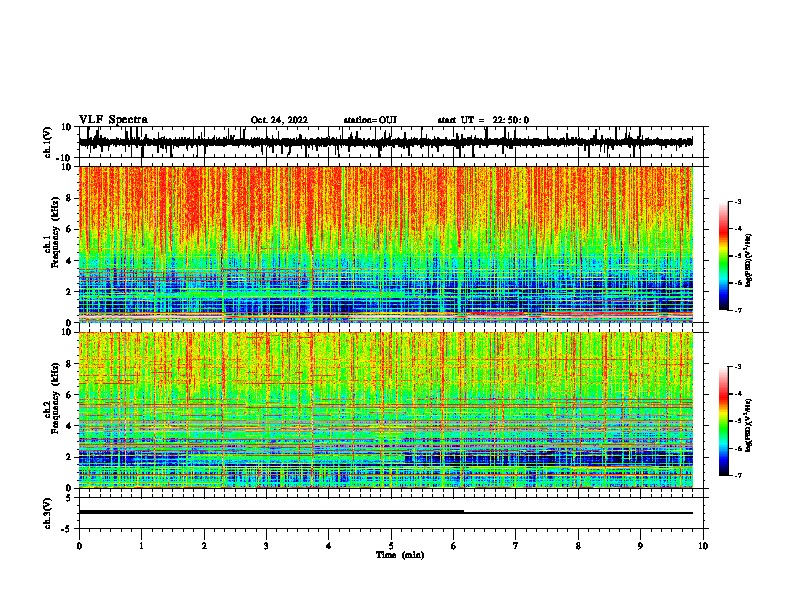Click time-axis tick label "1"
This screenshot has height=612, width=792.
(x=141, y=546)
